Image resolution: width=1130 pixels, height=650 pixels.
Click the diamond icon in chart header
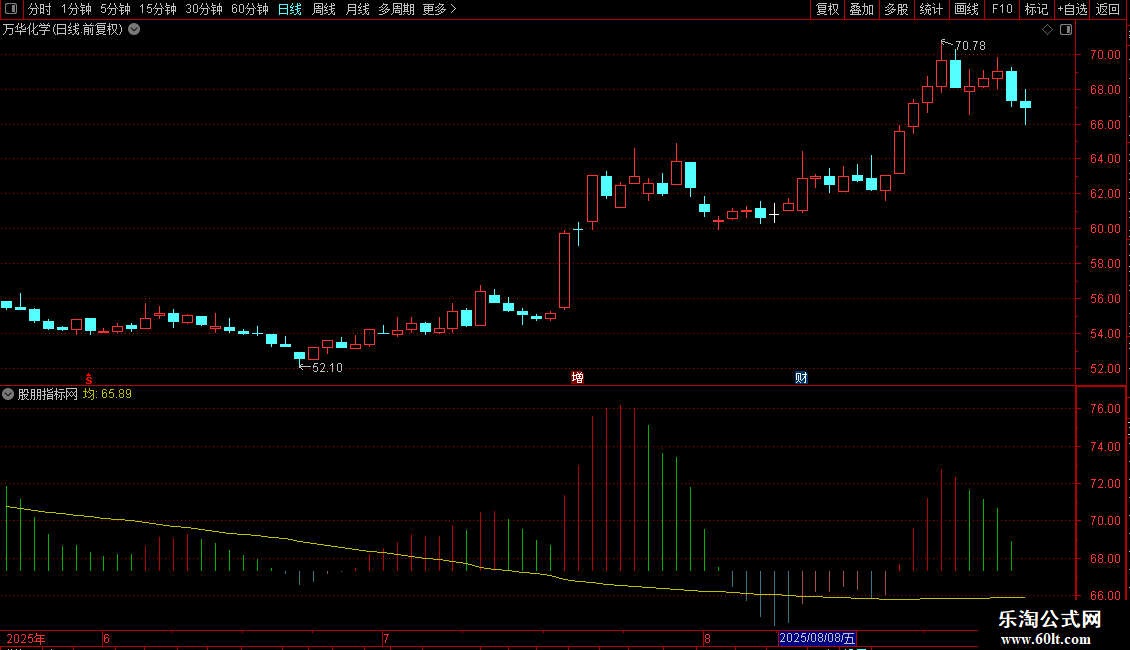tap(1047, 30)
